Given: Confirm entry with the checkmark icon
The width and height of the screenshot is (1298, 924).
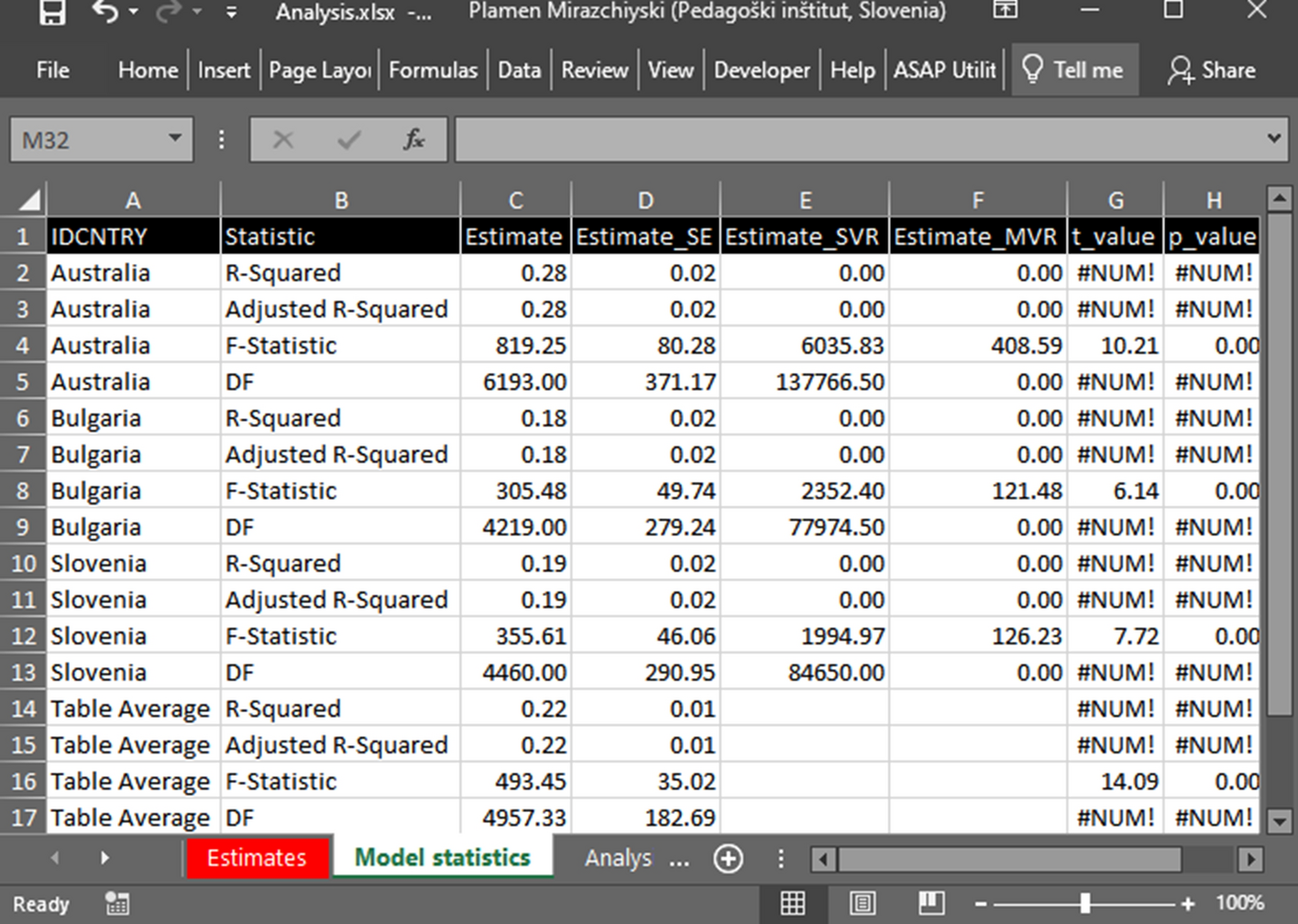Looking at the screenshot, I should tap(348, 140).
